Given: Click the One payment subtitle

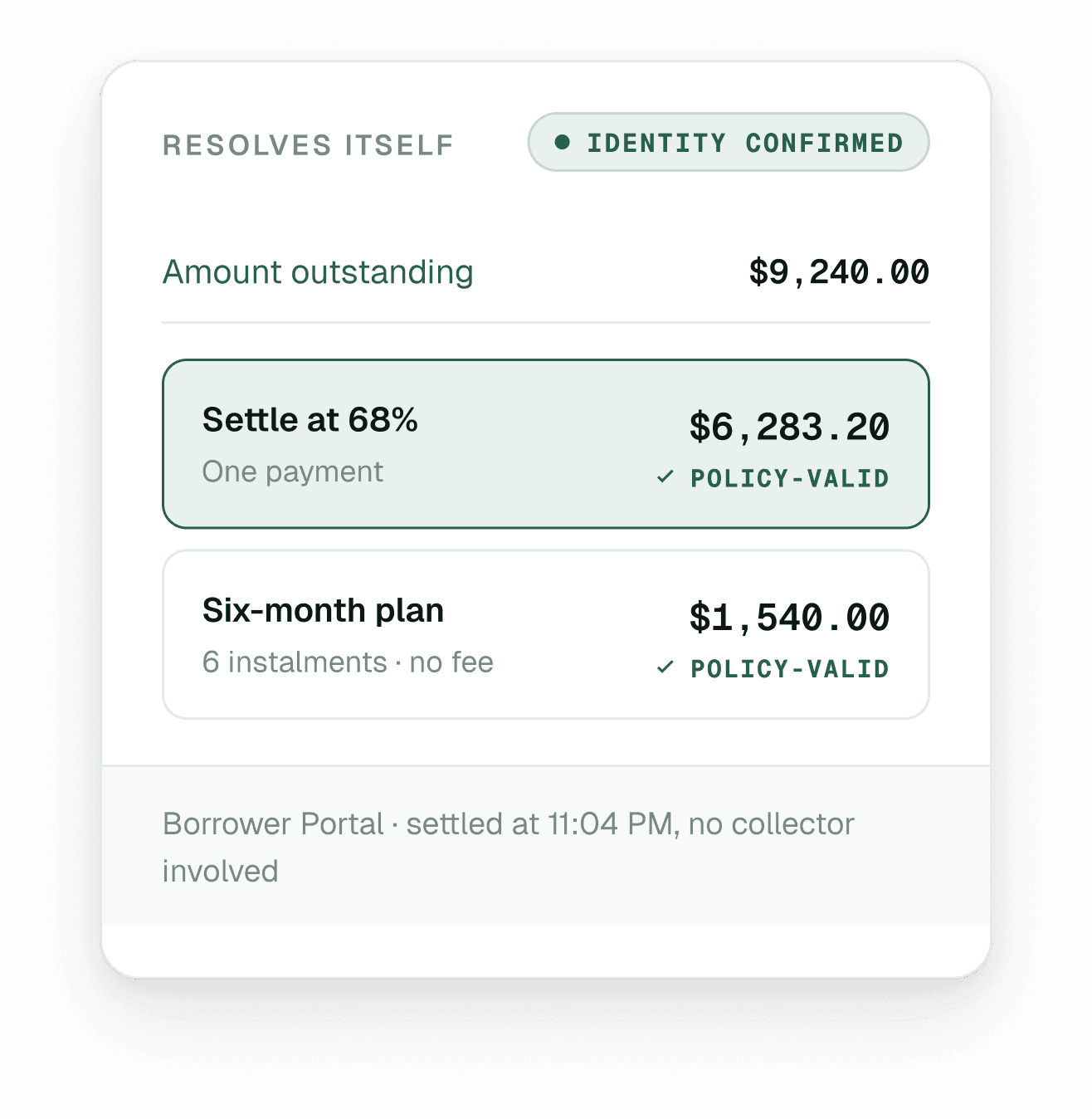Looking at the screenshot, I should coord(293,472).
